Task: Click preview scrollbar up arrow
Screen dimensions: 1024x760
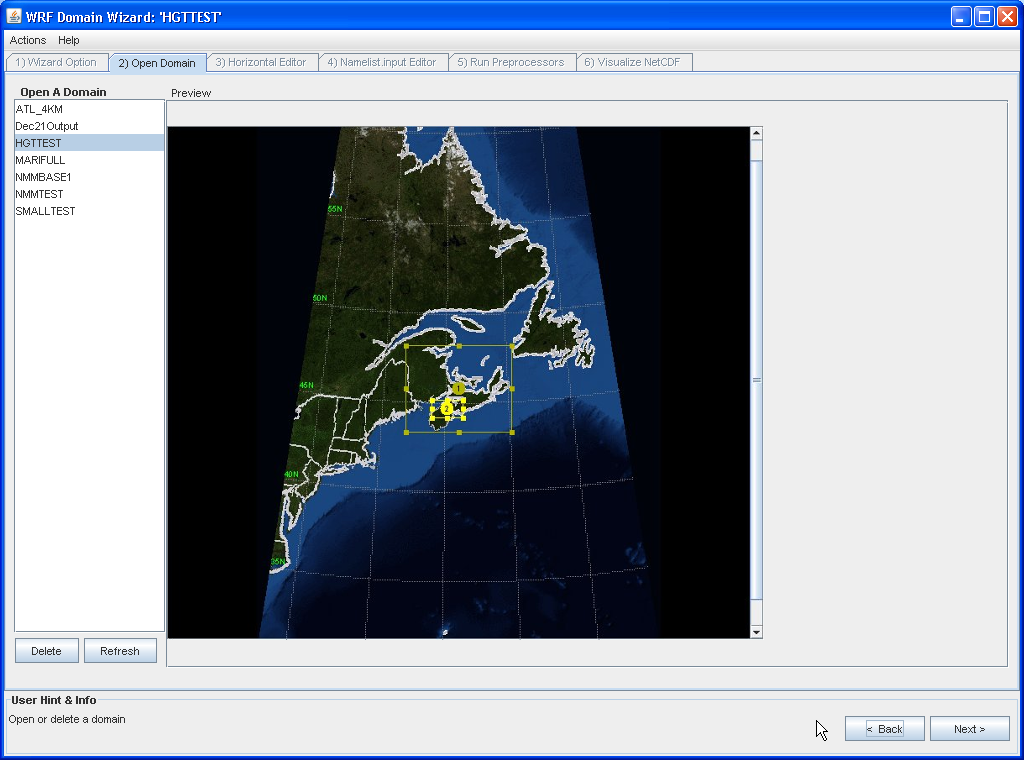Action: (756, 134)
